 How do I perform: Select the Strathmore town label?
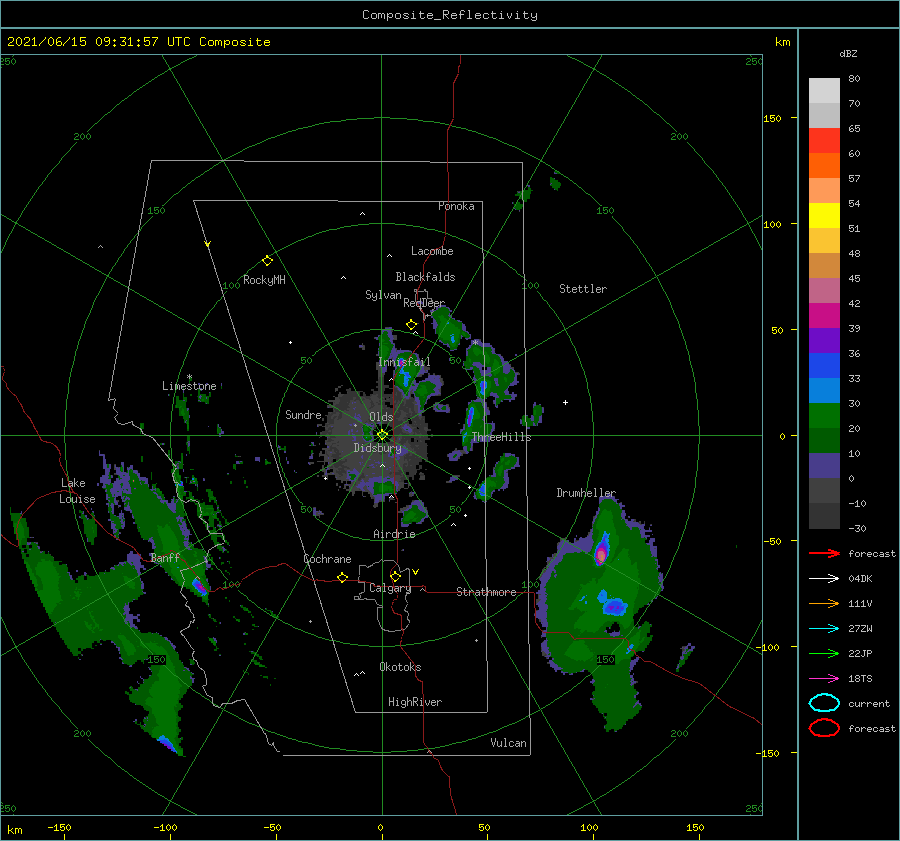point(486,592)
